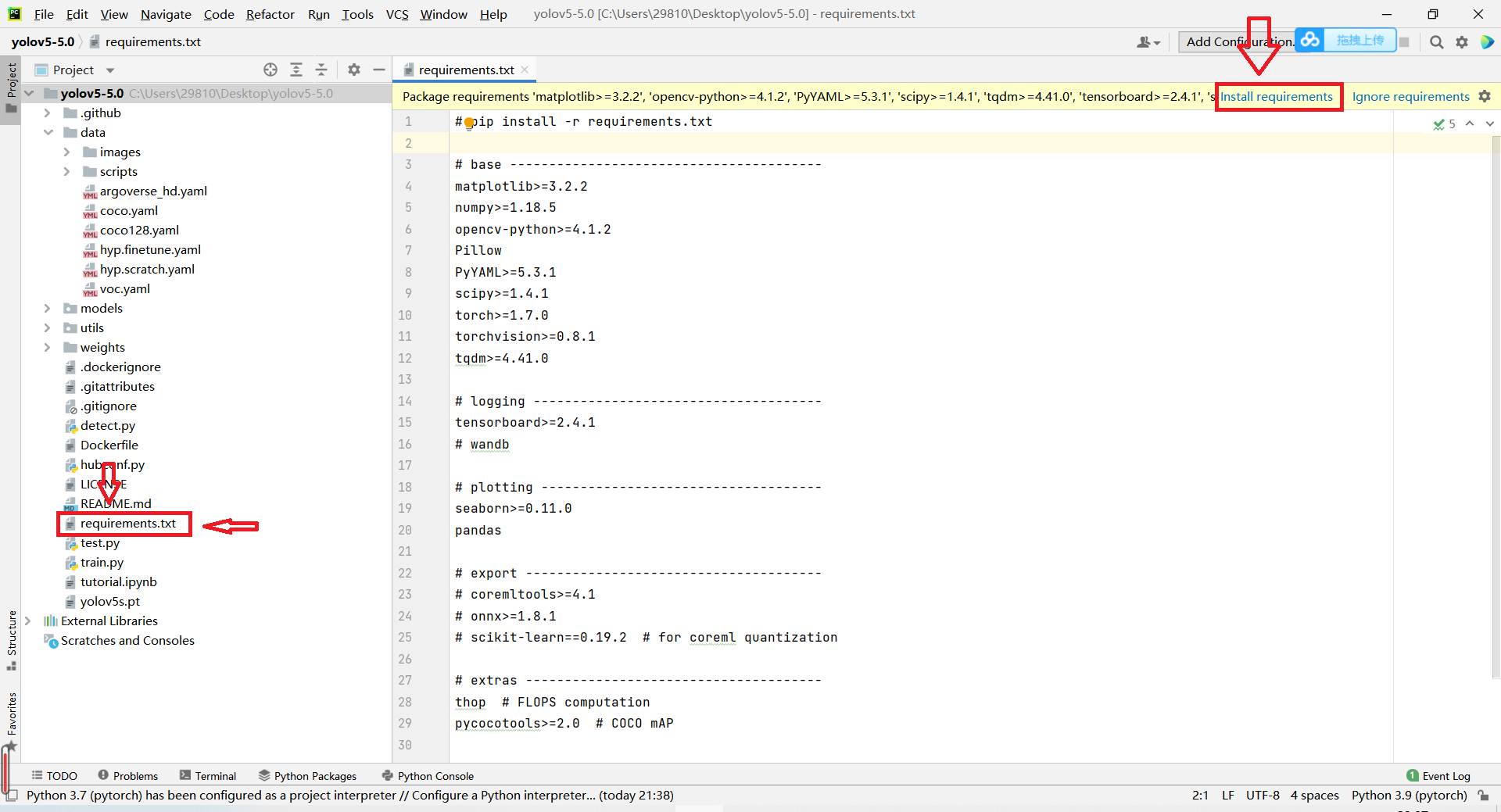Open the File menu
1501x812 pixels.
[44, 14]
